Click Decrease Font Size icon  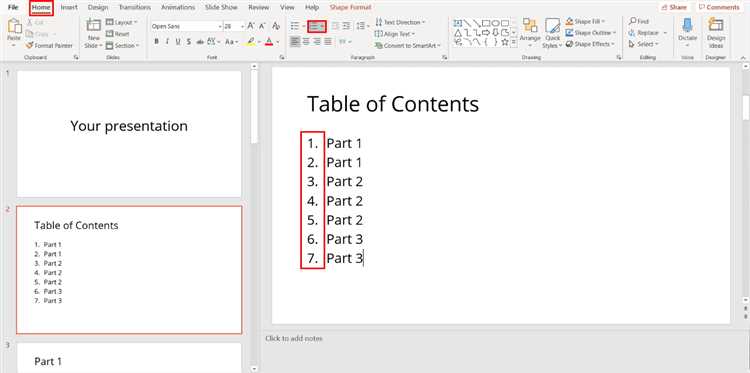coord(263,26)
